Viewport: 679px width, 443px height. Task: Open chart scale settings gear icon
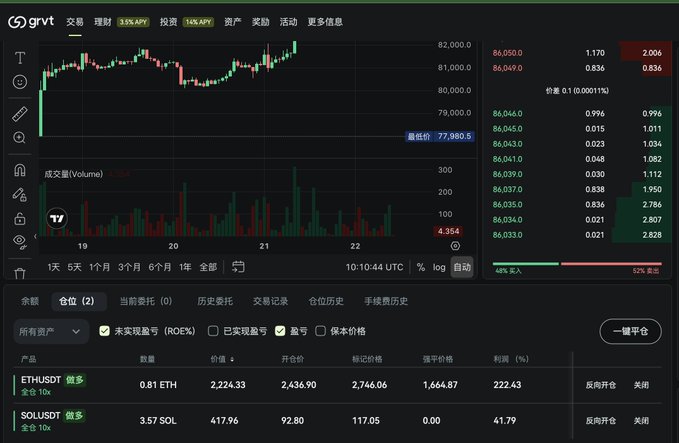[x=455, y=246]
